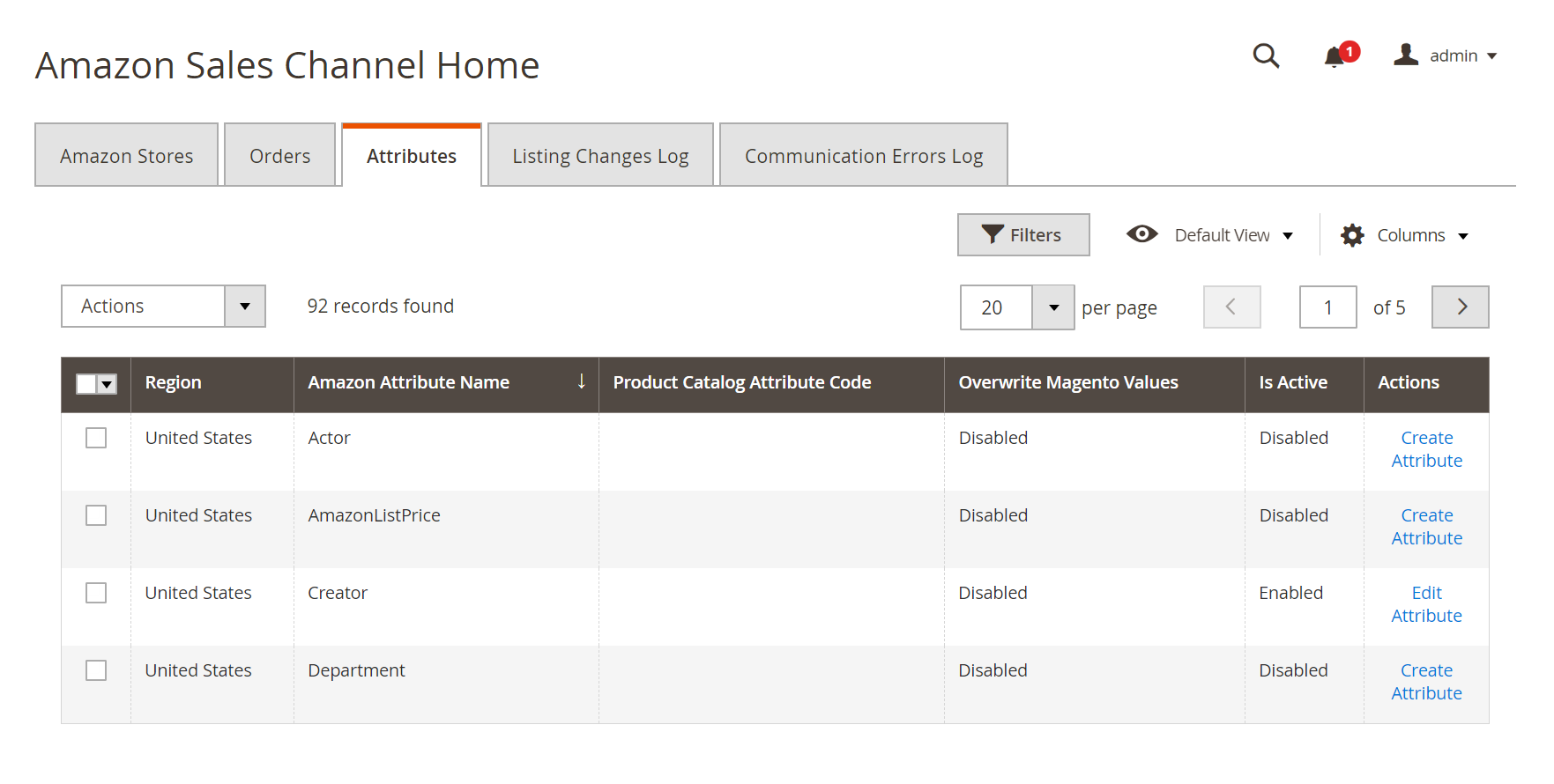Click Create Attribute for Actor
Screen dimensions: 1554x784
point(1427,449)
